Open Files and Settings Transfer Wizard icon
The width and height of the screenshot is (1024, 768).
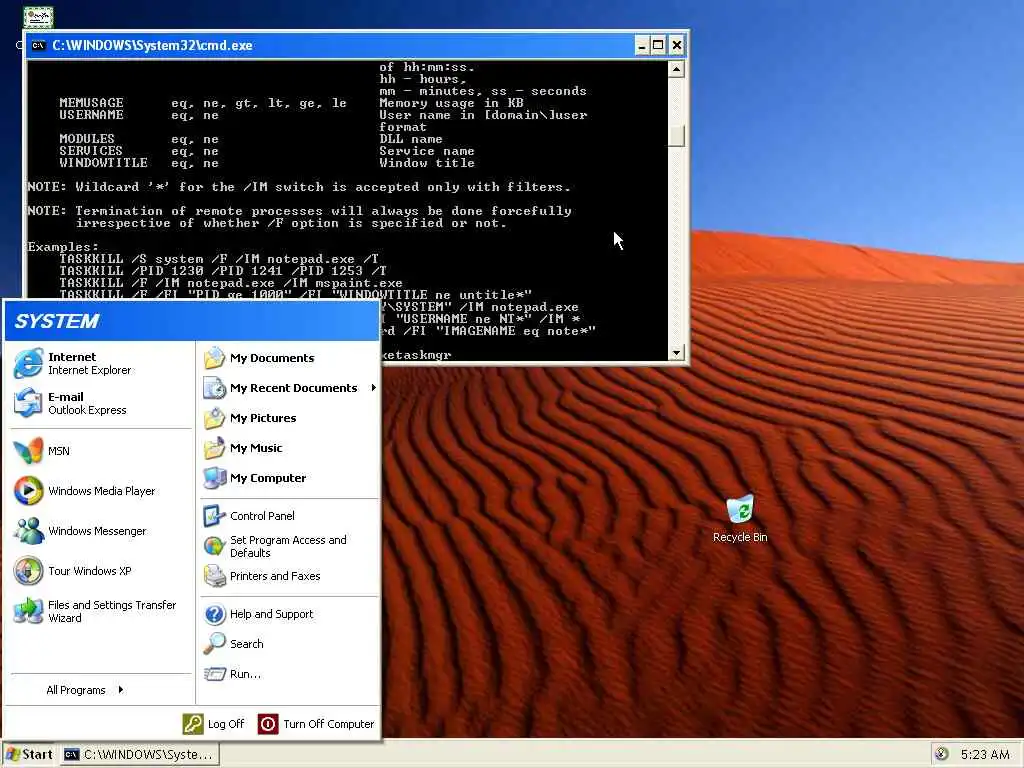pyautogui.click(x=28, y=611)
